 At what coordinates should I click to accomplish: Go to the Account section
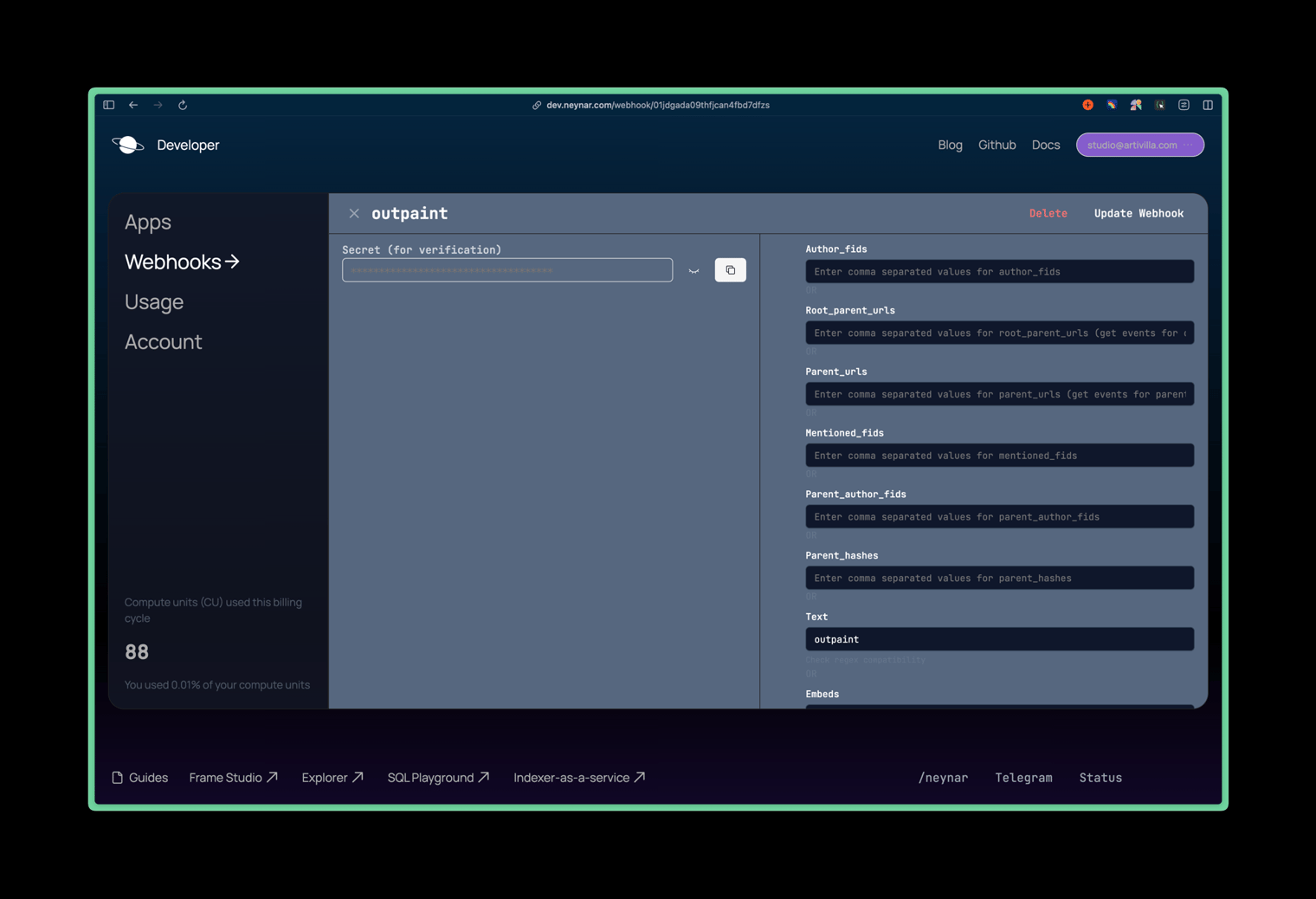pos(164,341)
